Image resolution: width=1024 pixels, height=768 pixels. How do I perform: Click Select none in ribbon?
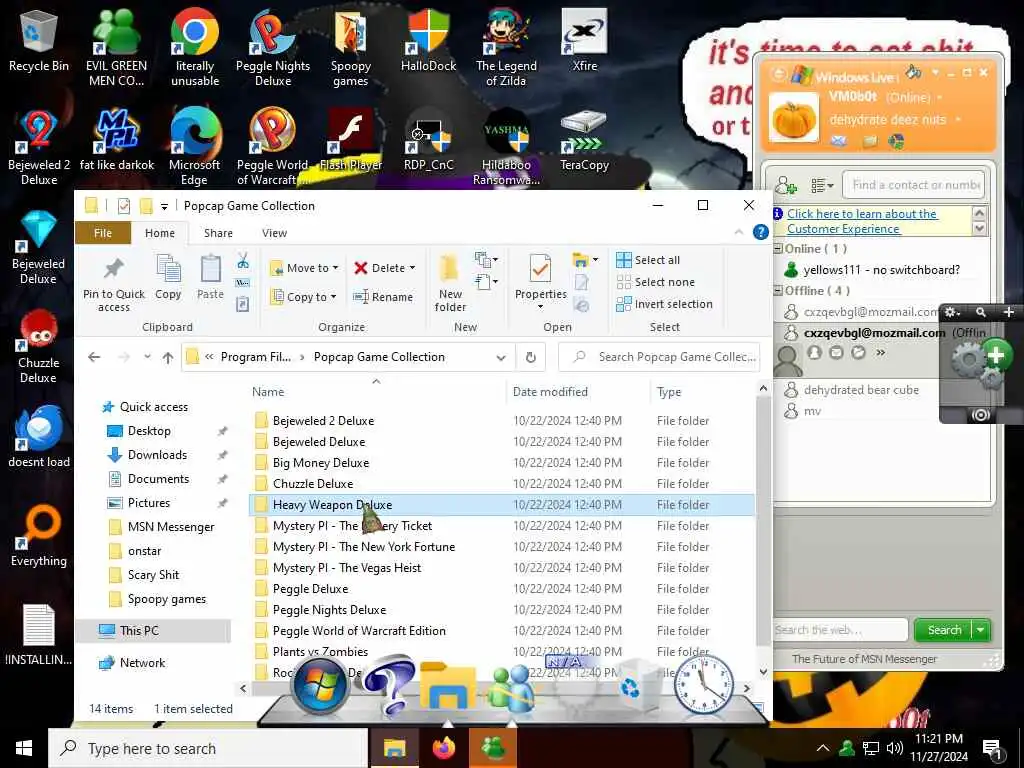656,282
